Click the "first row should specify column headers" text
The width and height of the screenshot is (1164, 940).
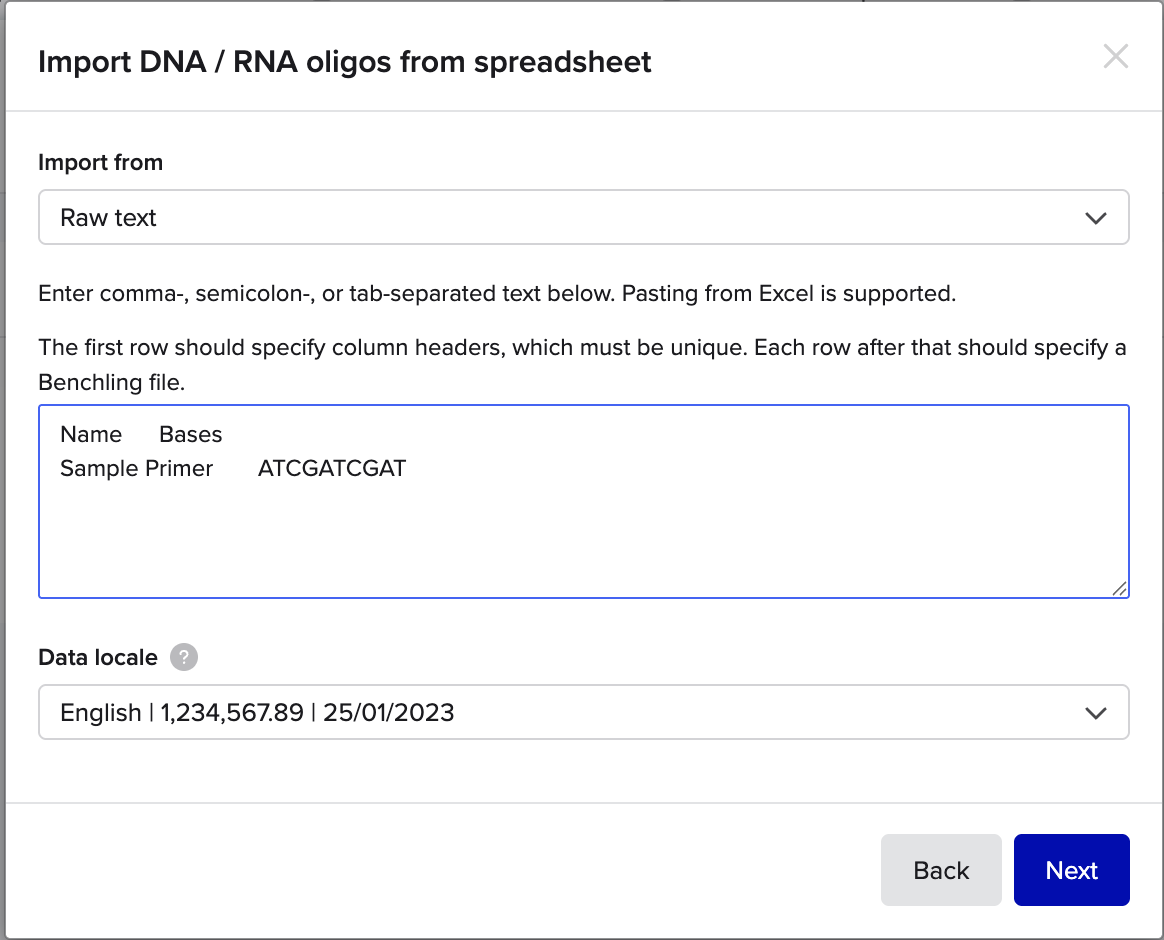582,348
